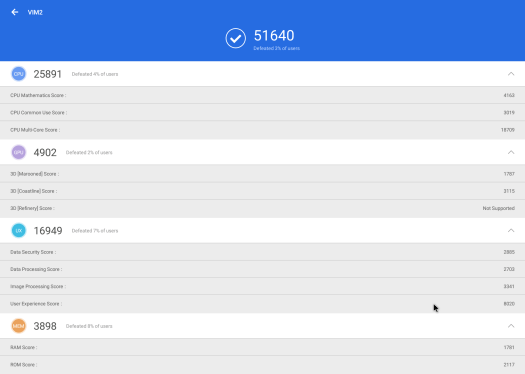
Task: Click the Coastline value 3115
Action: (509, 191)
